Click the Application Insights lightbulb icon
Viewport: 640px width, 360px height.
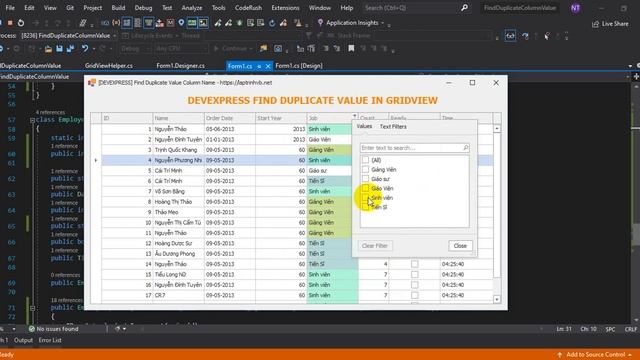coord(320,23)
